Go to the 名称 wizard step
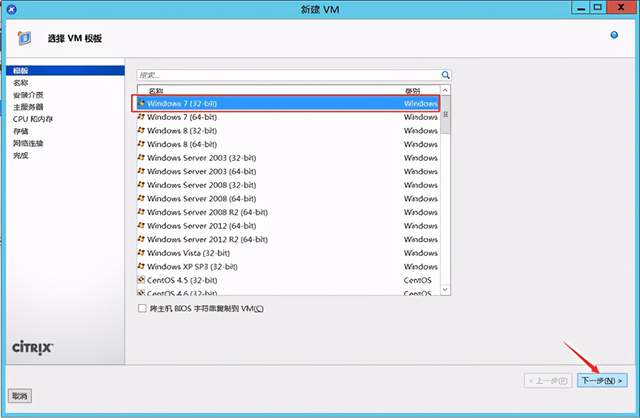This screenshot has width=640, height=418. tap(20, 83)
